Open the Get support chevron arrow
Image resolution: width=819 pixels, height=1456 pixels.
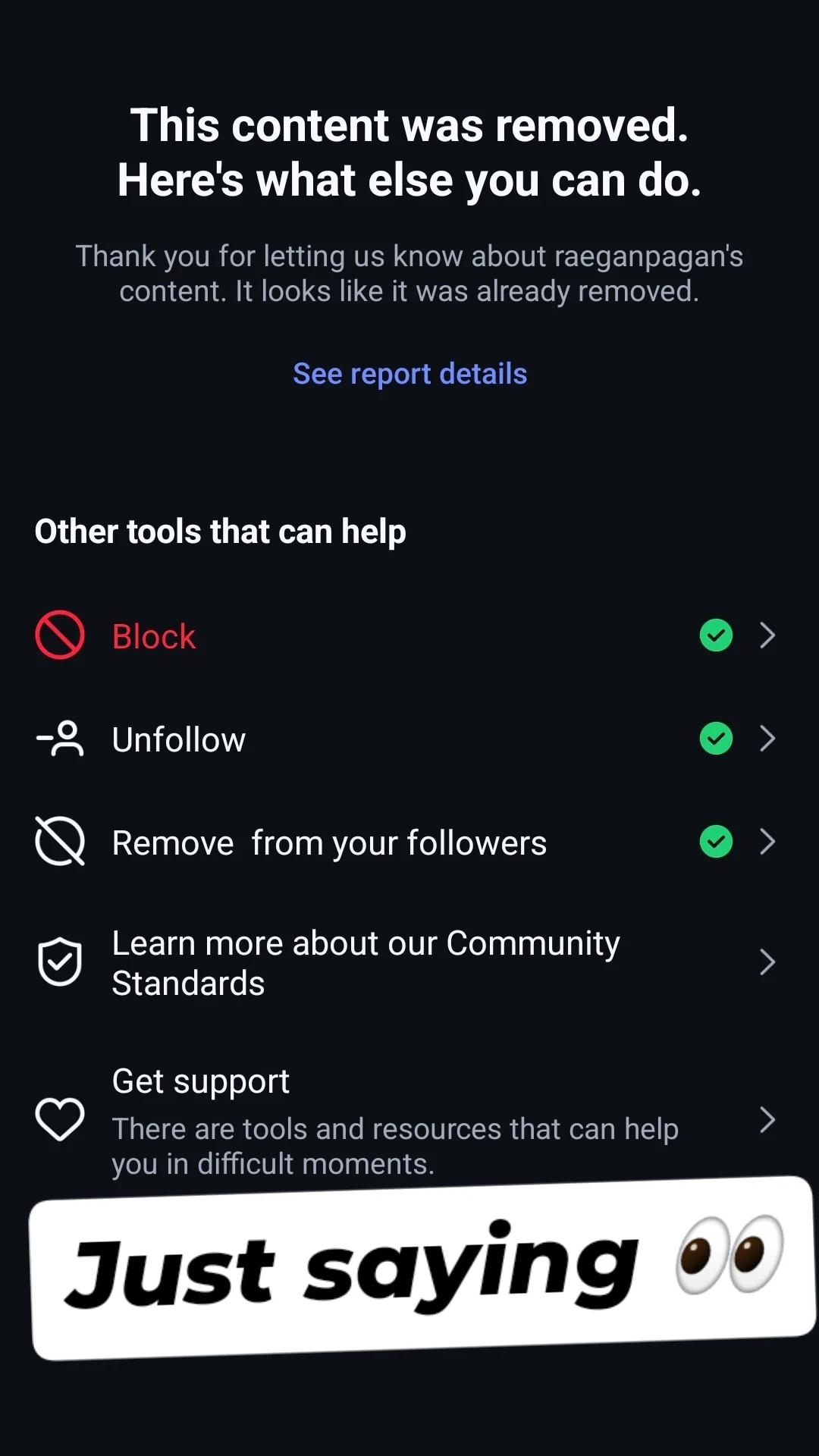click(767, 1119)
